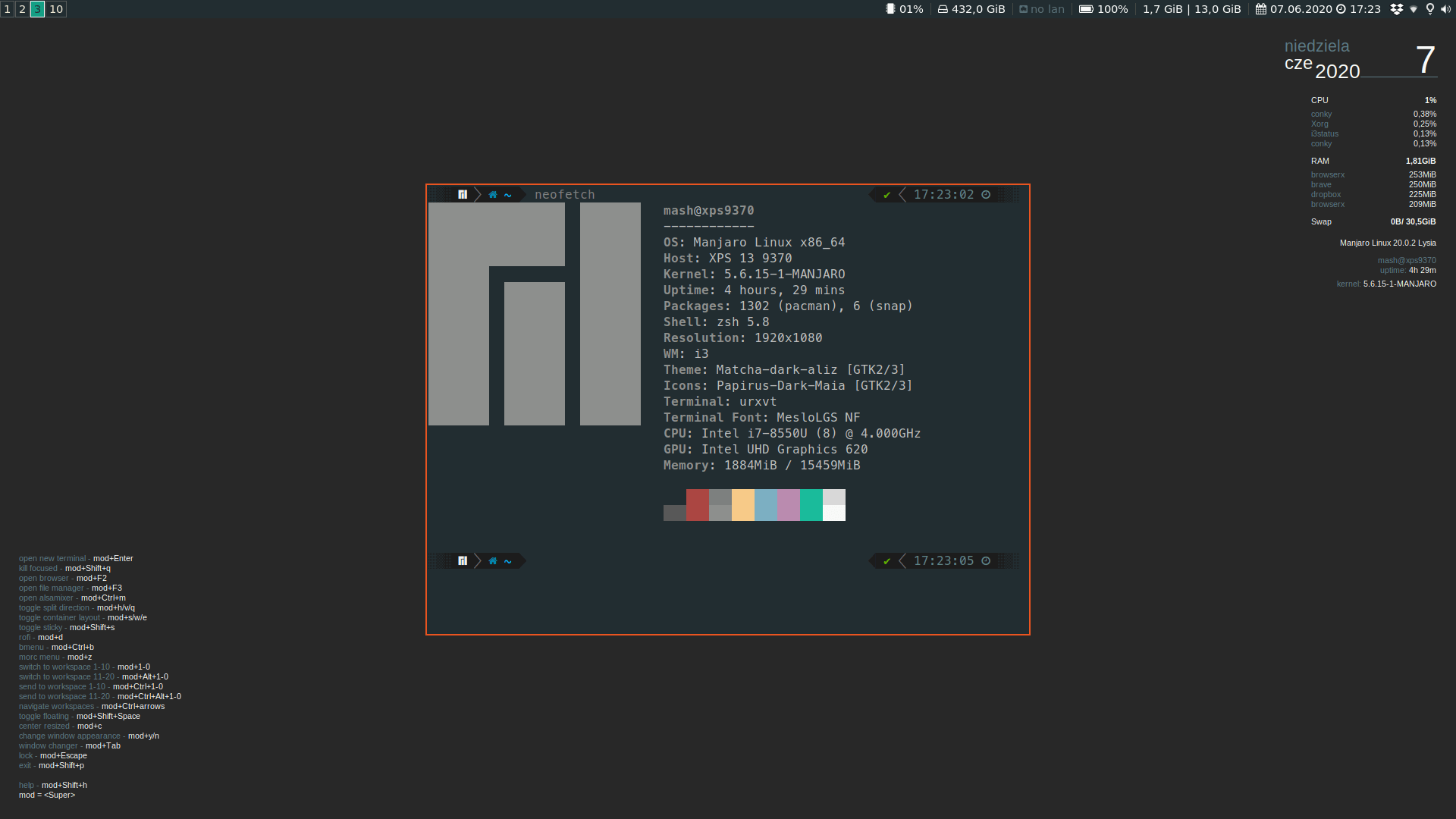Click the red color block in neofetch palette

click(x=698, y=505)
